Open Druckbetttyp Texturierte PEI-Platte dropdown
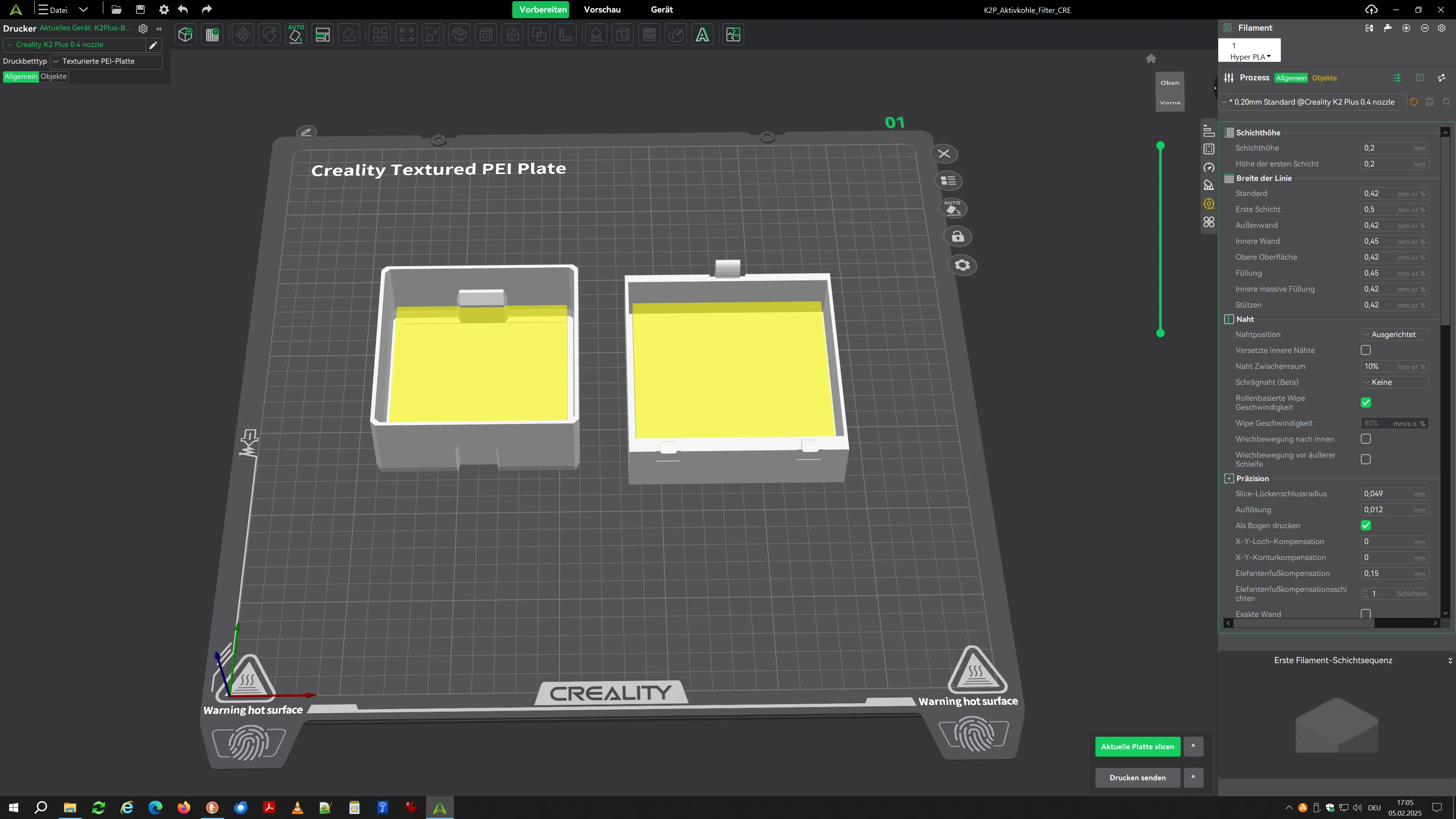Viewport: 1456px width, 819px height. [106, 61]
